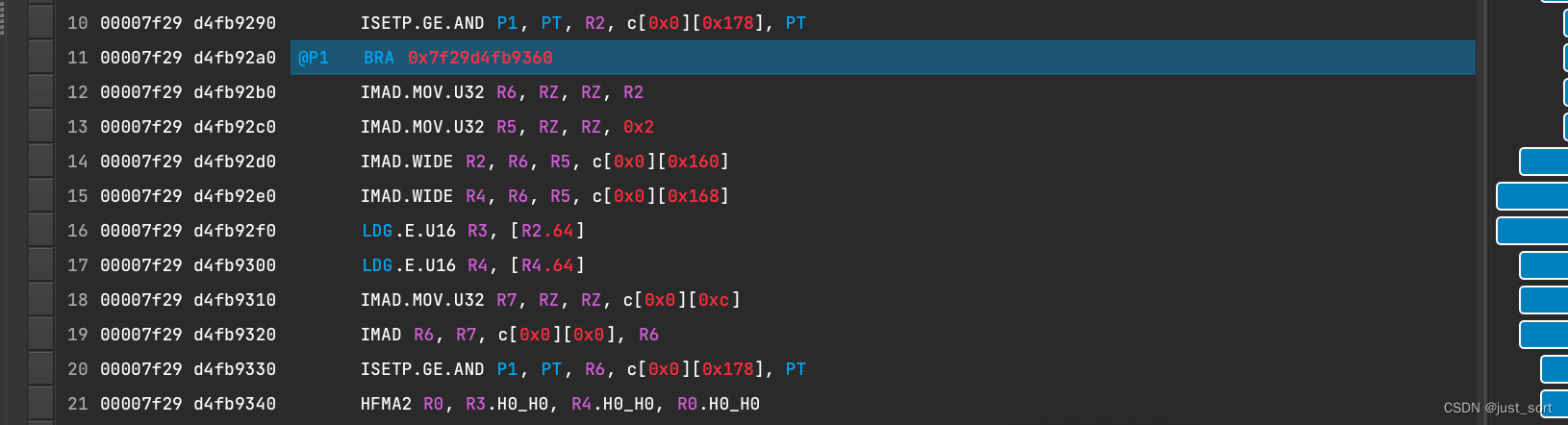The height and width of the screenshot is (425, 1568).
Task: Select address 00007f29 d4fb92c0 on line 13
Action: (x=188, y=127)
